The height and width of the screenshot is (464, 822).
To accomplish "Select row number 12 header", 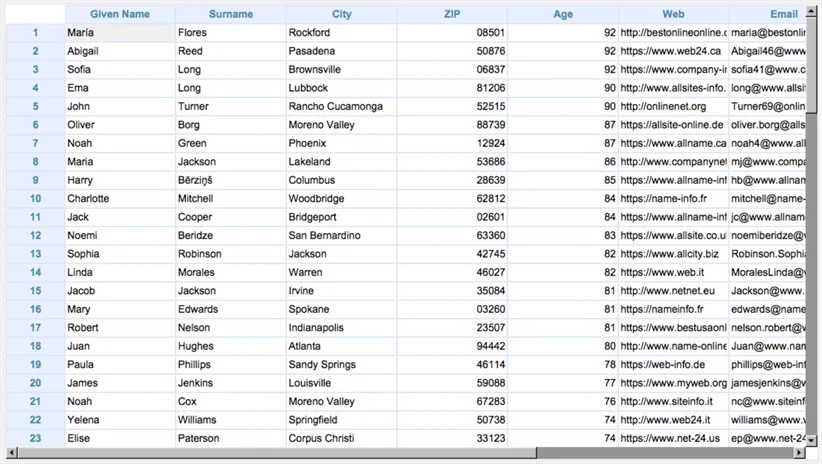I will pyautogui.click(x=35, y=235).
